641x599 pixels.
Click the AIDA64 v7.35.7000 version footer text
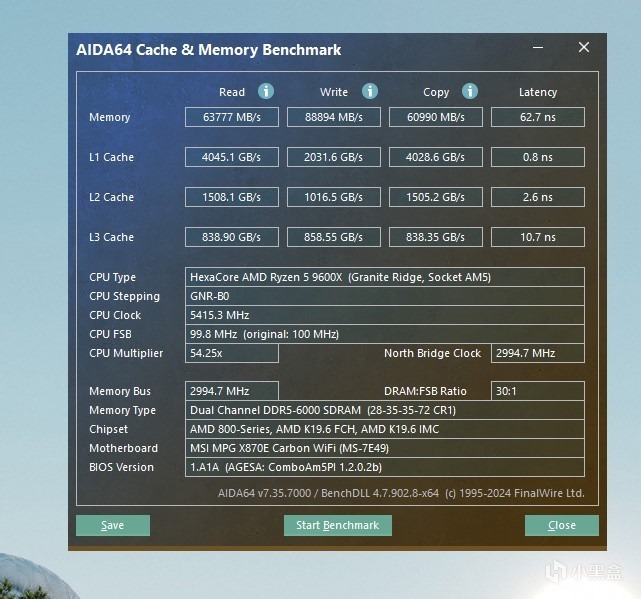[x=401, y=493]
